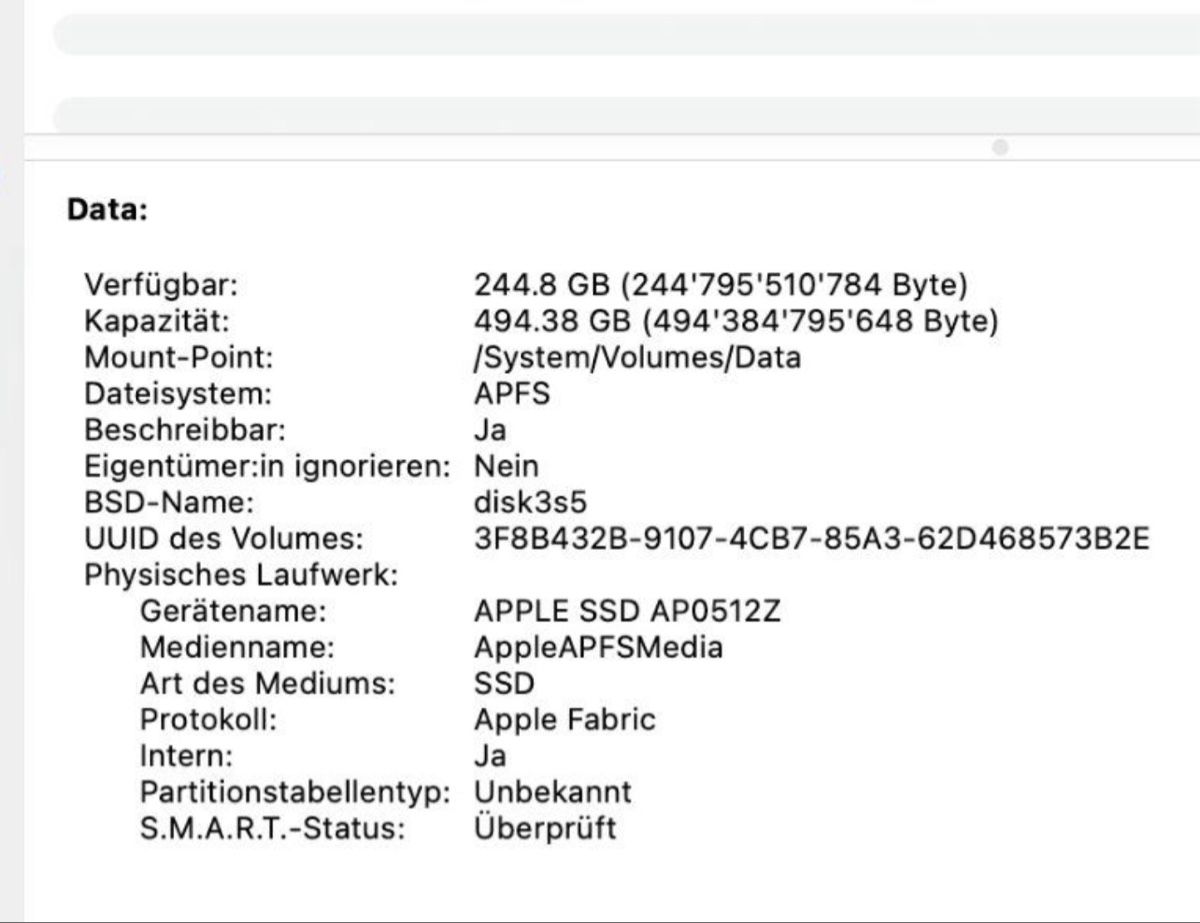Image resolution: width=1200 pixels, height=923 pixels.
Task: Select the 'Physisches Laufwerk:' label
Action: 242,576
